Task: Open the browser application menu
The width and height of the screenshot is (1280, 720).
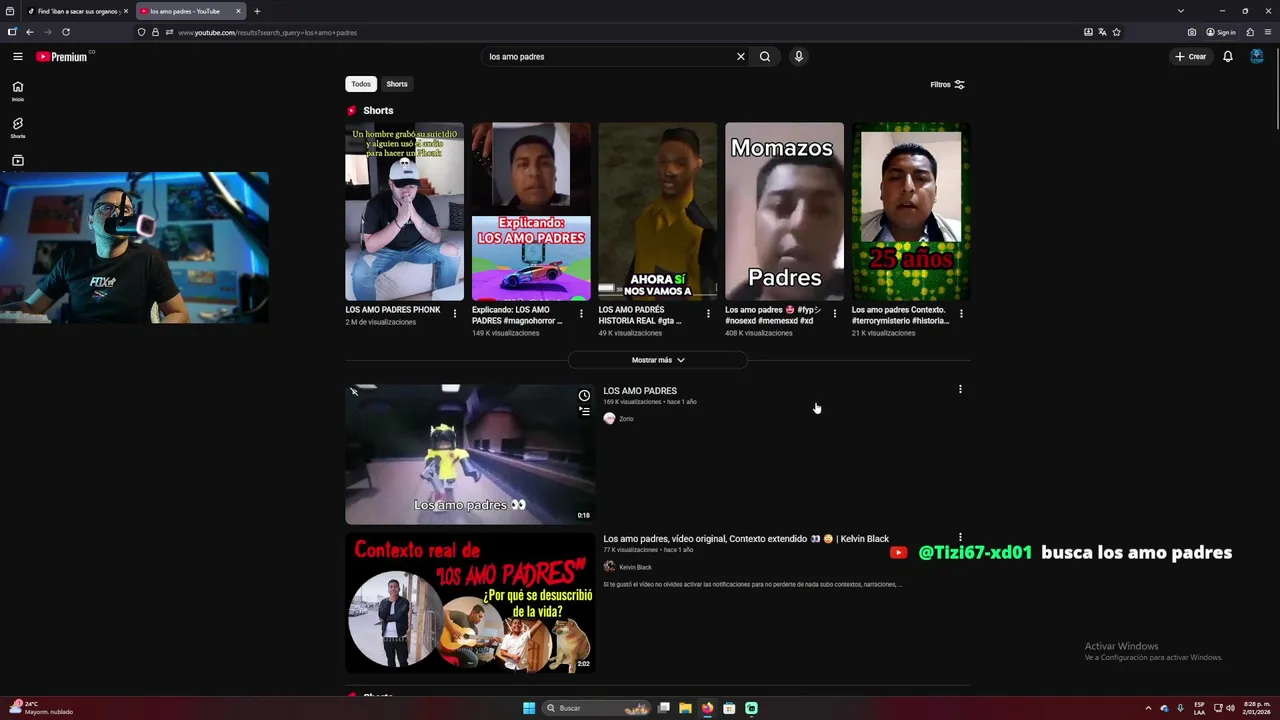Action: (x=1268, y=32)
